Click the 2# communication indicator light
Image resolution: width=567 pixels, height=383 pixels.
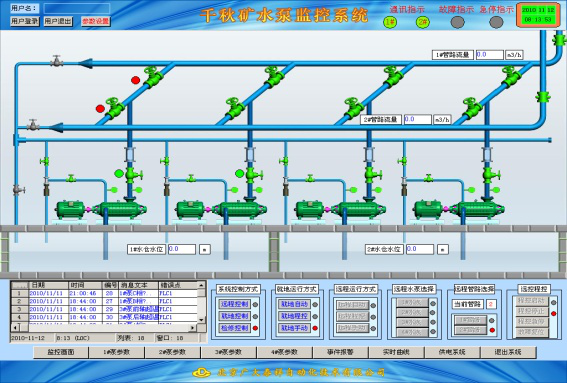pyautogui.click(x=423, y=22)
